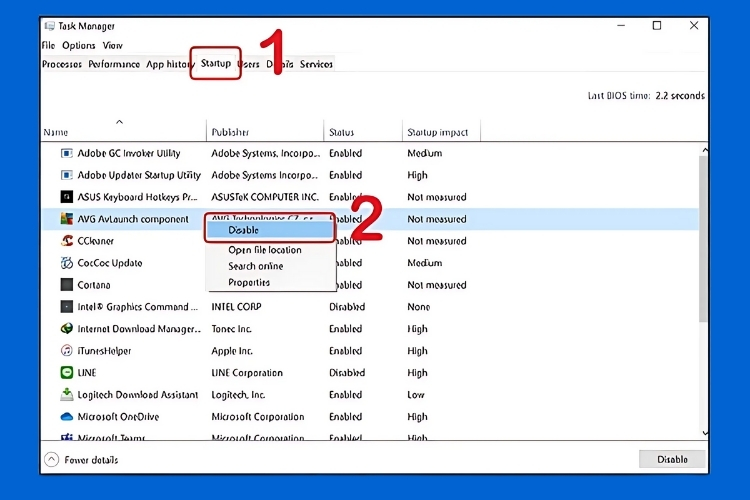Collapse with the Fewer details arrow
Image resolution: width=750 pixels, height=500 pixels.
[x=51, y=460]
